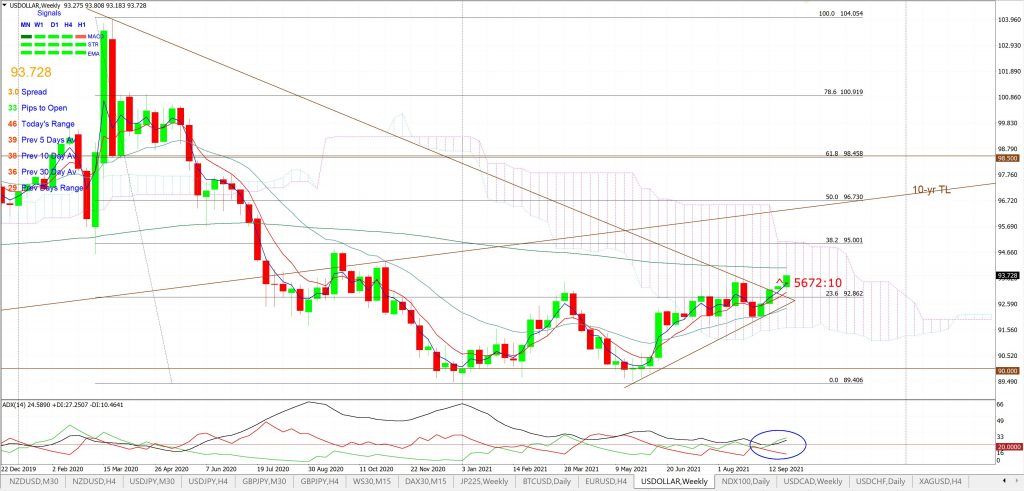Viewport: 1024px width, 491px height.
Task: Click the EMA signal row label
Action: 95,53
